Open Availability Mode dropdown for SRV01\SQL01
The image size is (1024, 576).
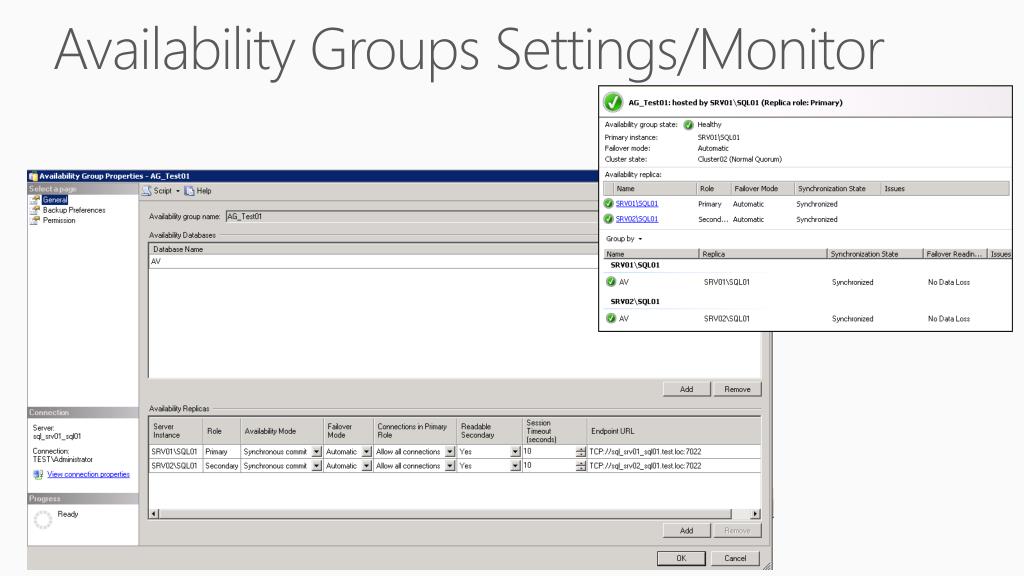[x=317, y=451]
